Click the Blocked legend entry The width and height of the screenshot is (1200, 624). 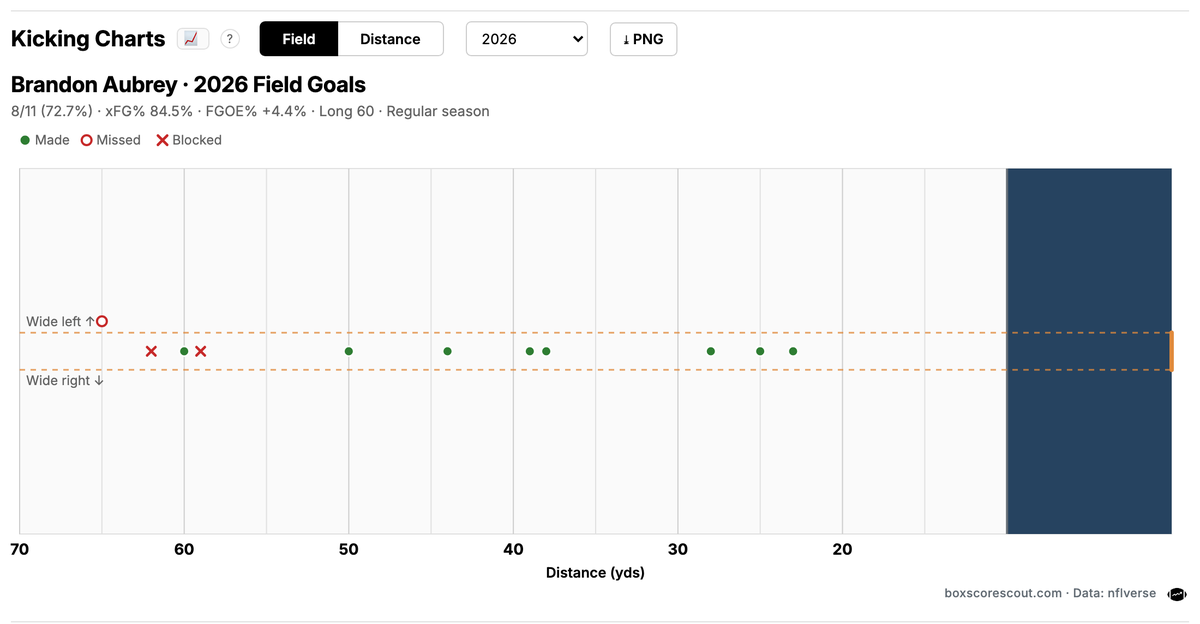click(x=189, y=140)
